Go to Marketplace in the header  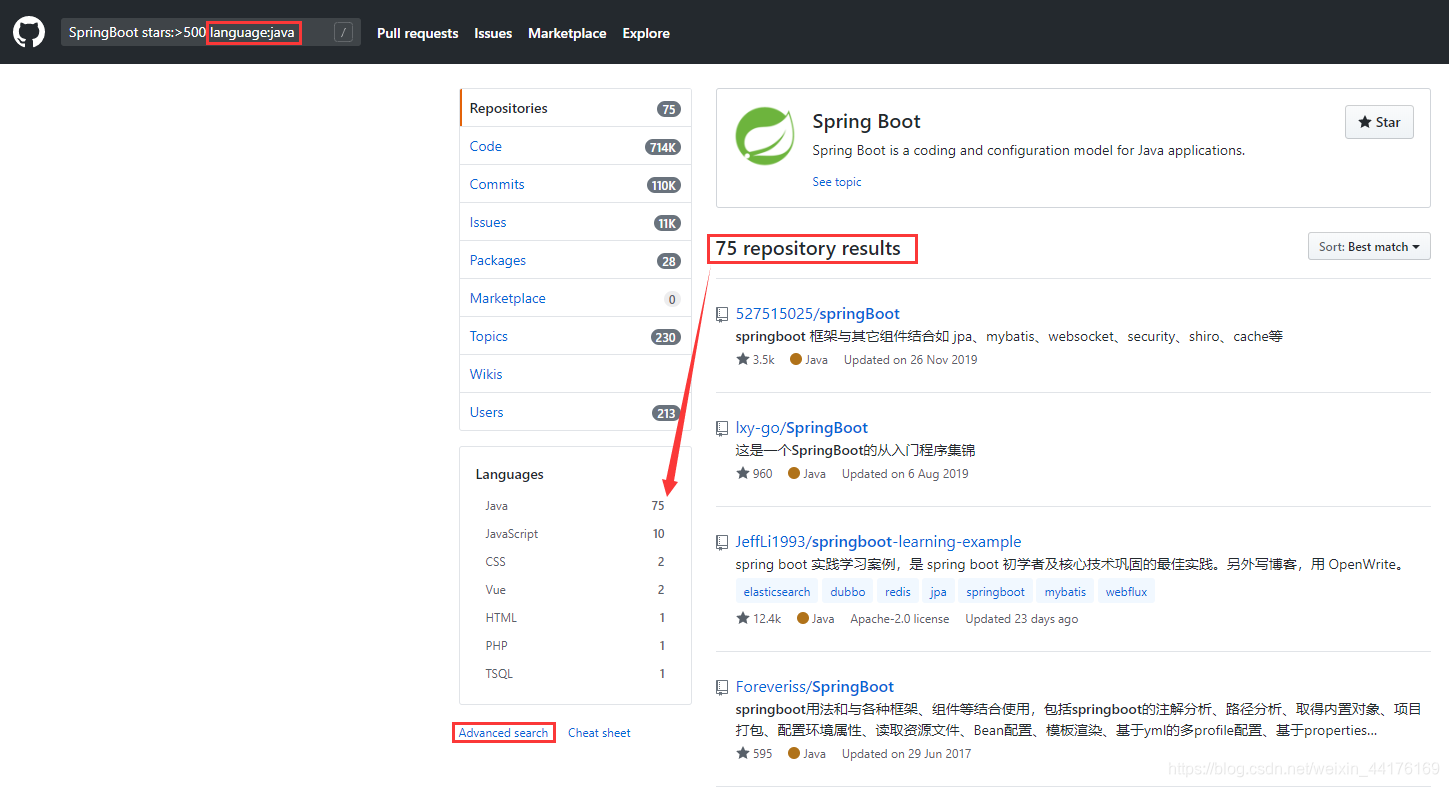coord(567,33)
